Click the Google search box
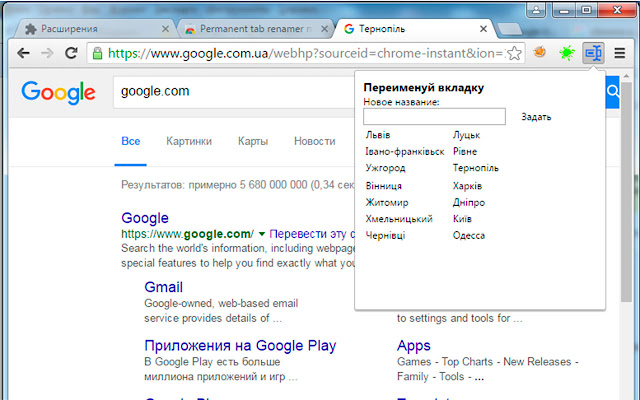This screenshot has height=400, width=640. point(234,92)
